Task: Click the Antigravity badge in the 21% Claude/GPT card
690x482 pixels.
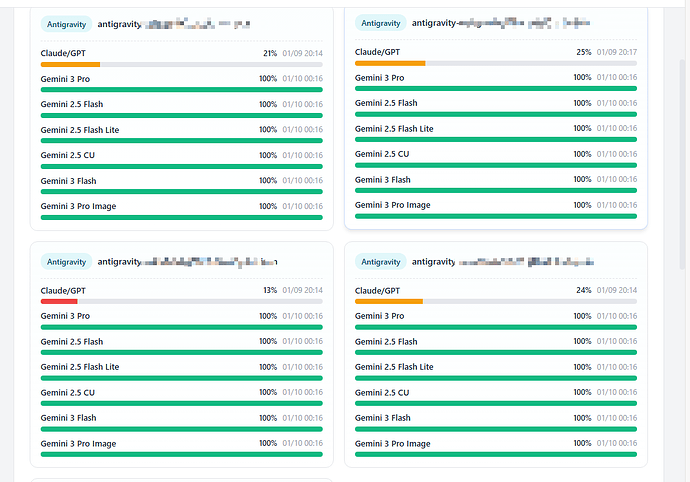Action: click(66, 24)
